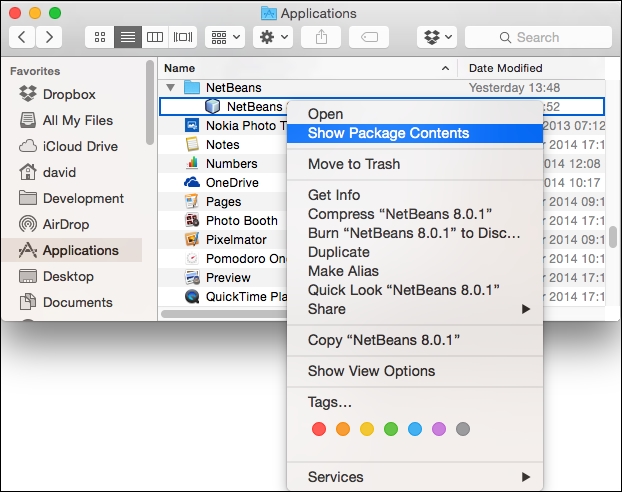Switch to column view

point(155,37)
